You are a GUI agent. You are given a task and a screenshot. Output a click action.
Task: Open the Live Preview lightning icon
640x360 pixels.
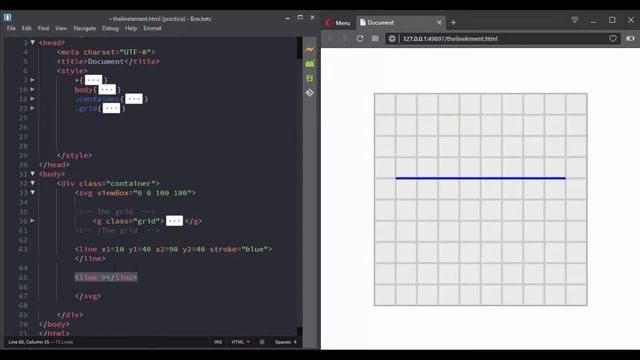point(310,49)
